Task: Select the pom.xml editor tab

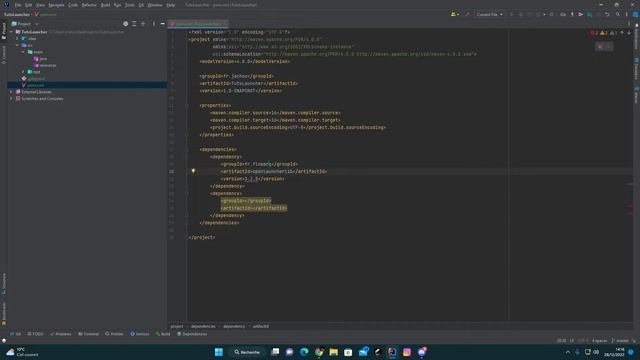Action: (198, 24)
